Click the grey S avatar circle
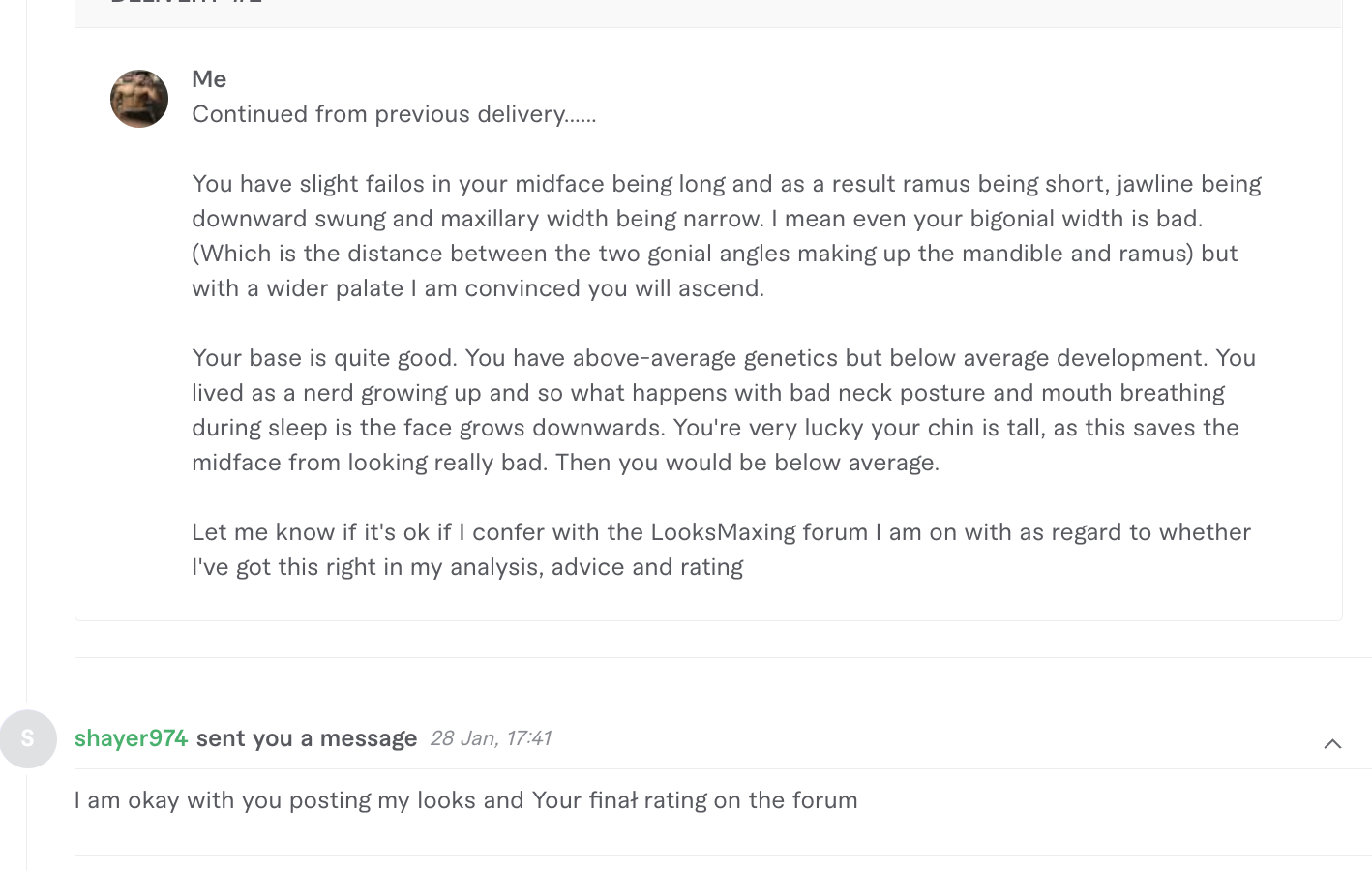Screen dimensions: 1372x871 (x=28, y=739)
